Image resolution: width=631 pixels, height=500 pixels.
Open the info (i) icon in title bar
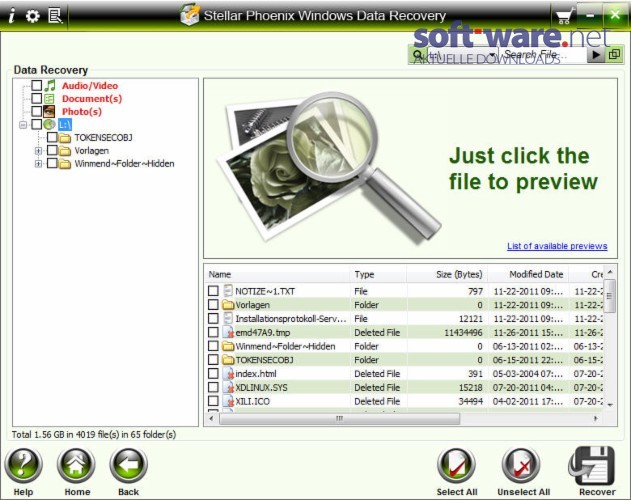tap(12, 16)
